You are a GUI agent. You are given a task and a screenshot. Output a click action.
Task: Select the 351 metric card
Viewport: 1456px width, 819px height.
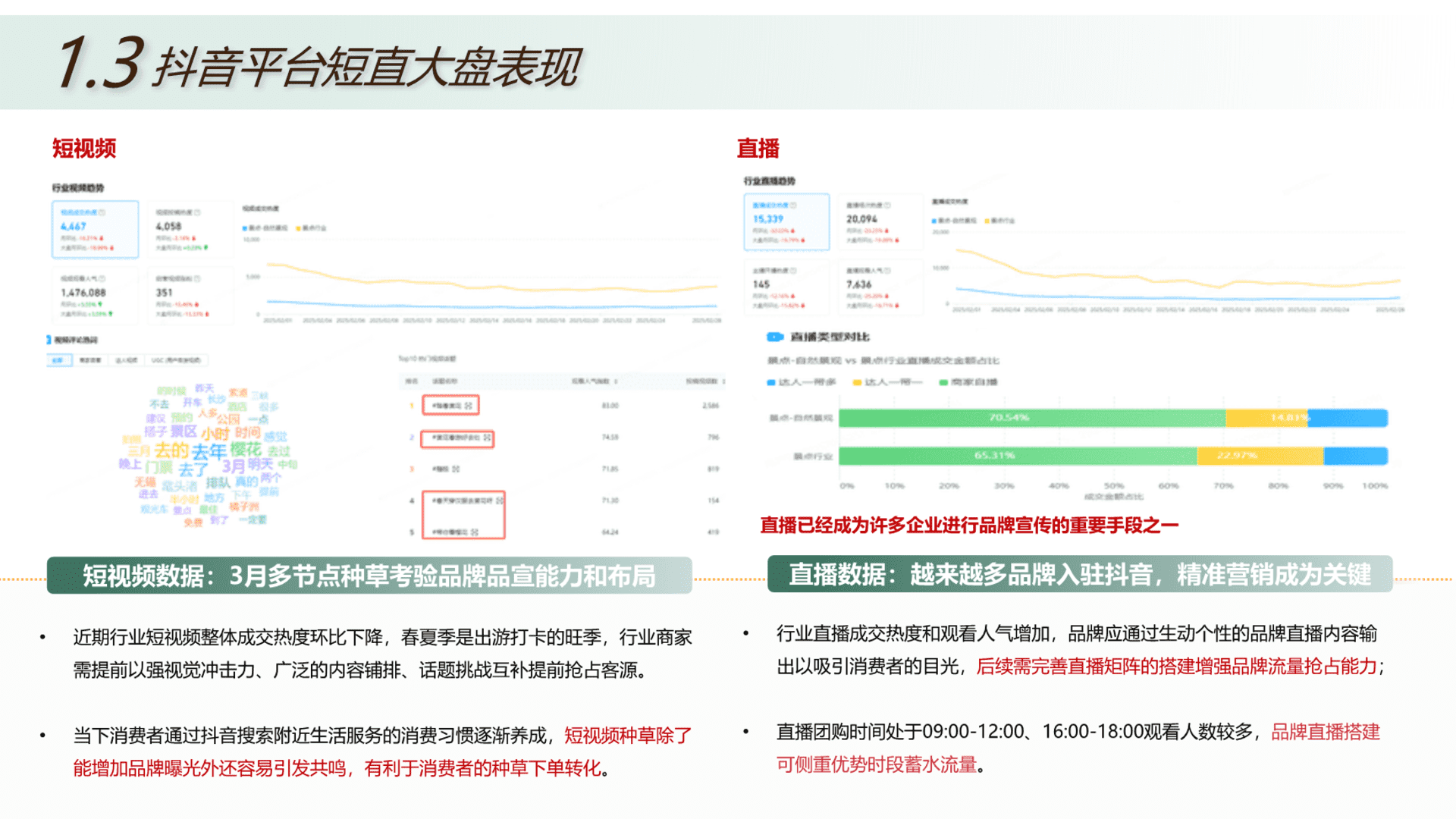tap(190, 296)
